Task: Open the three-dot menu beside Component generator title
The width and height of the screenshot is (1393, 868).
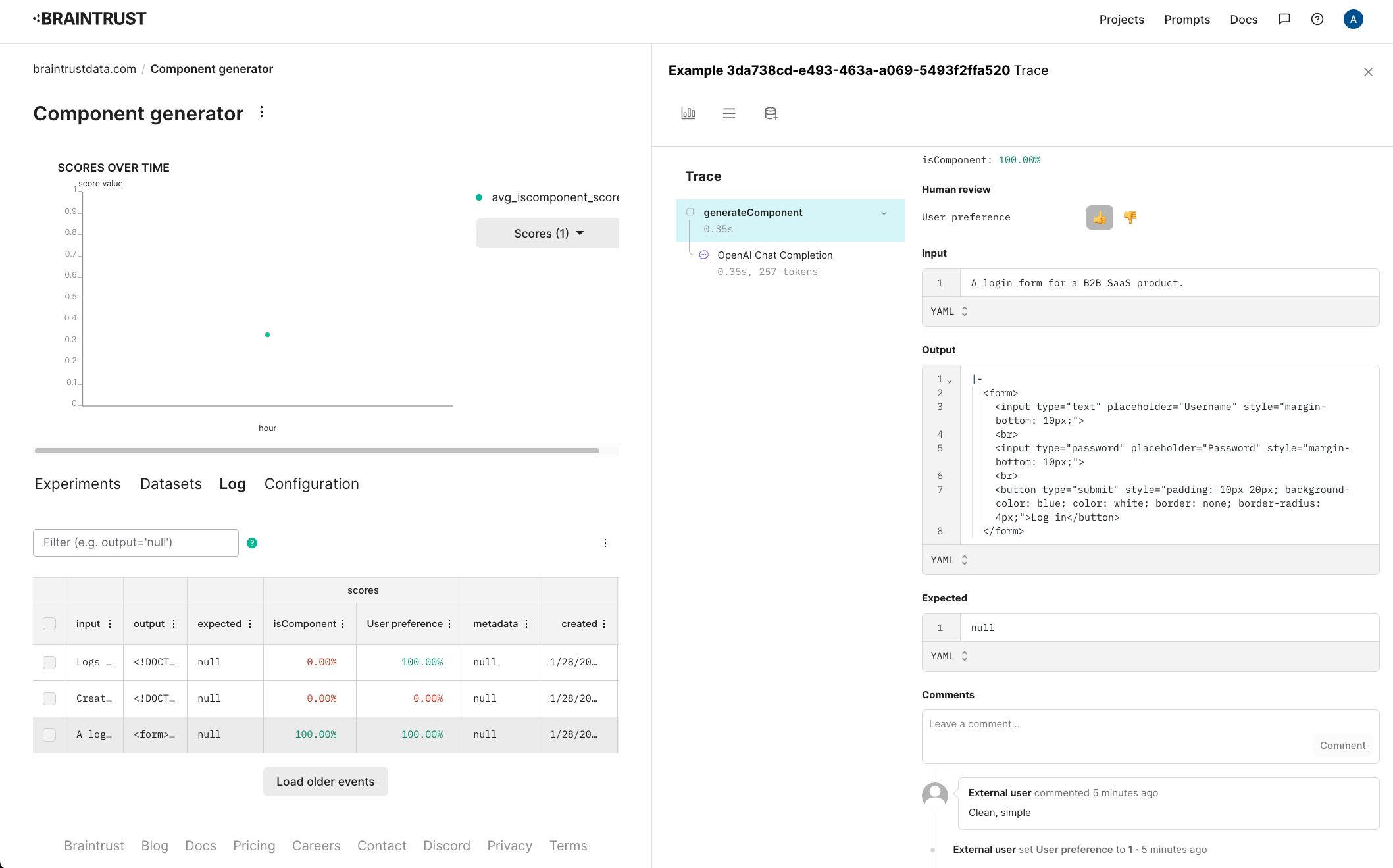Action: pyautogui.click(x=261, y=112)
